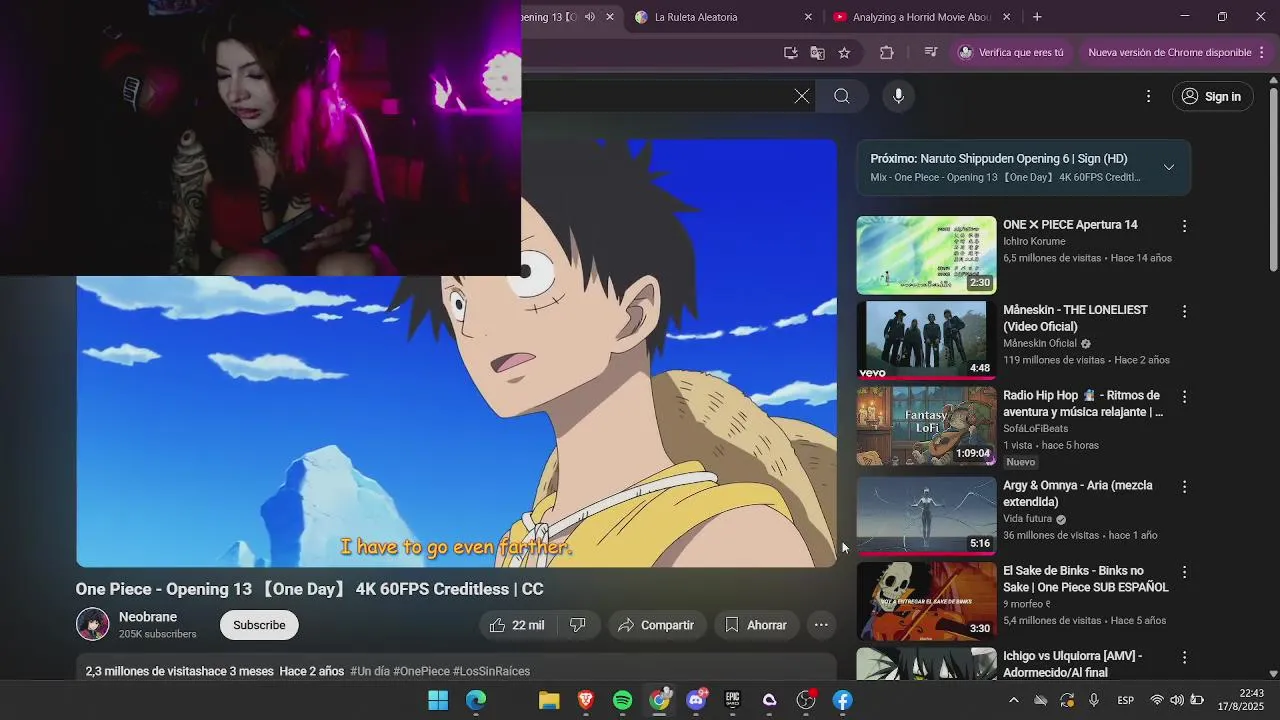The width and height of the screenshot is (1280, 720).
Task: Open Epic Games Launcher from taskbar
Action: coord(733,700)
